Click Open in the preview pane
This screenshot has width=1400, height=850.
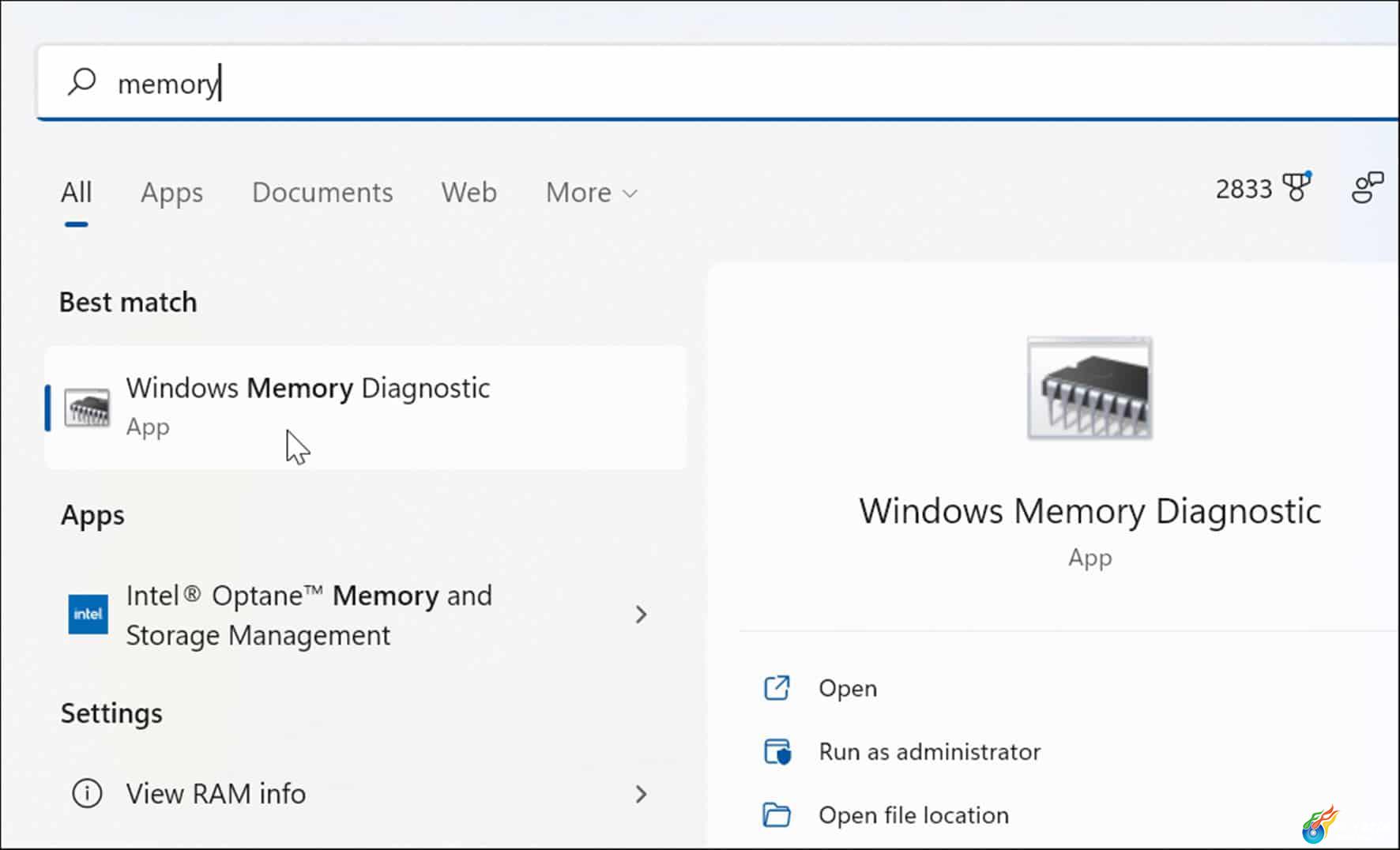[x=848, y=688]
